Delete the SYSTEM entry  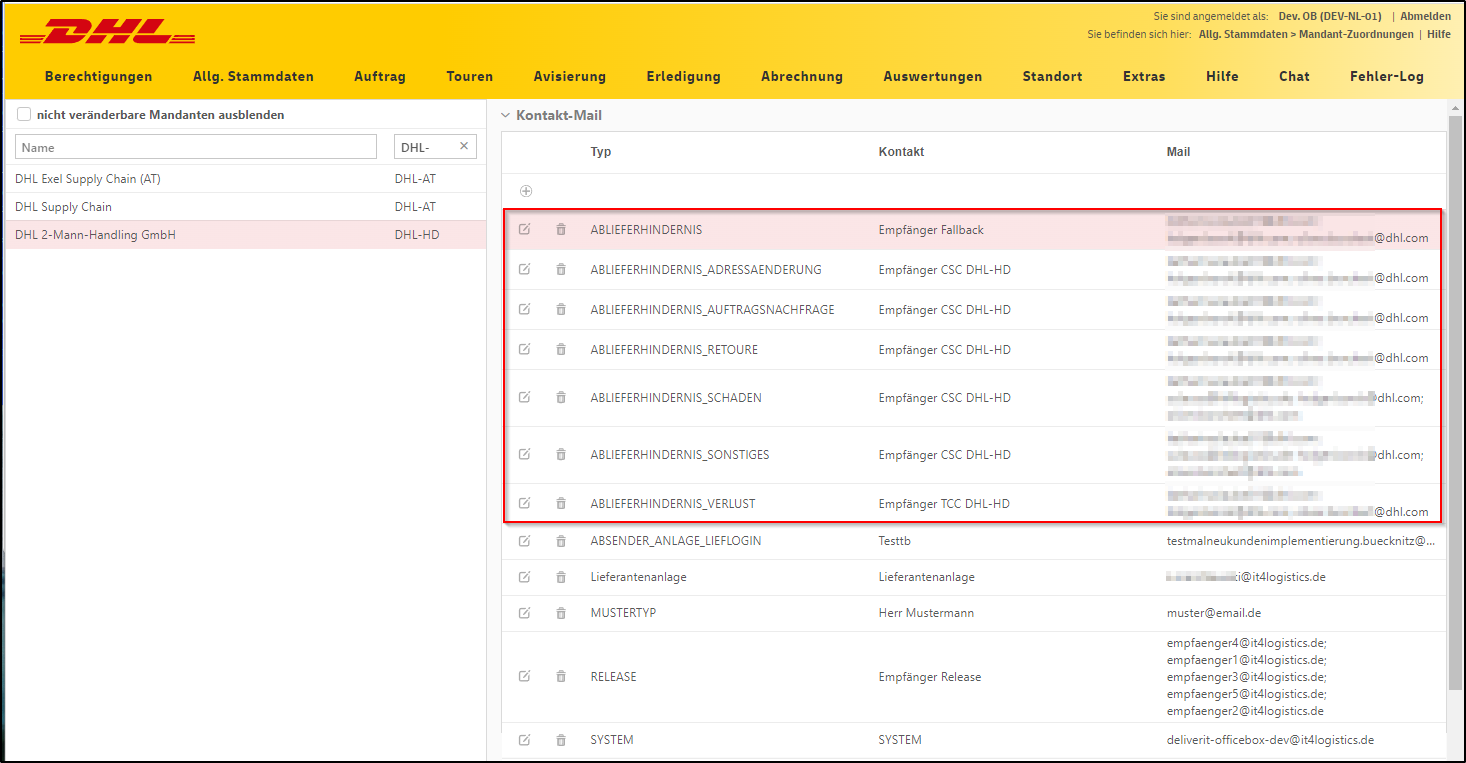pos(561,740)
